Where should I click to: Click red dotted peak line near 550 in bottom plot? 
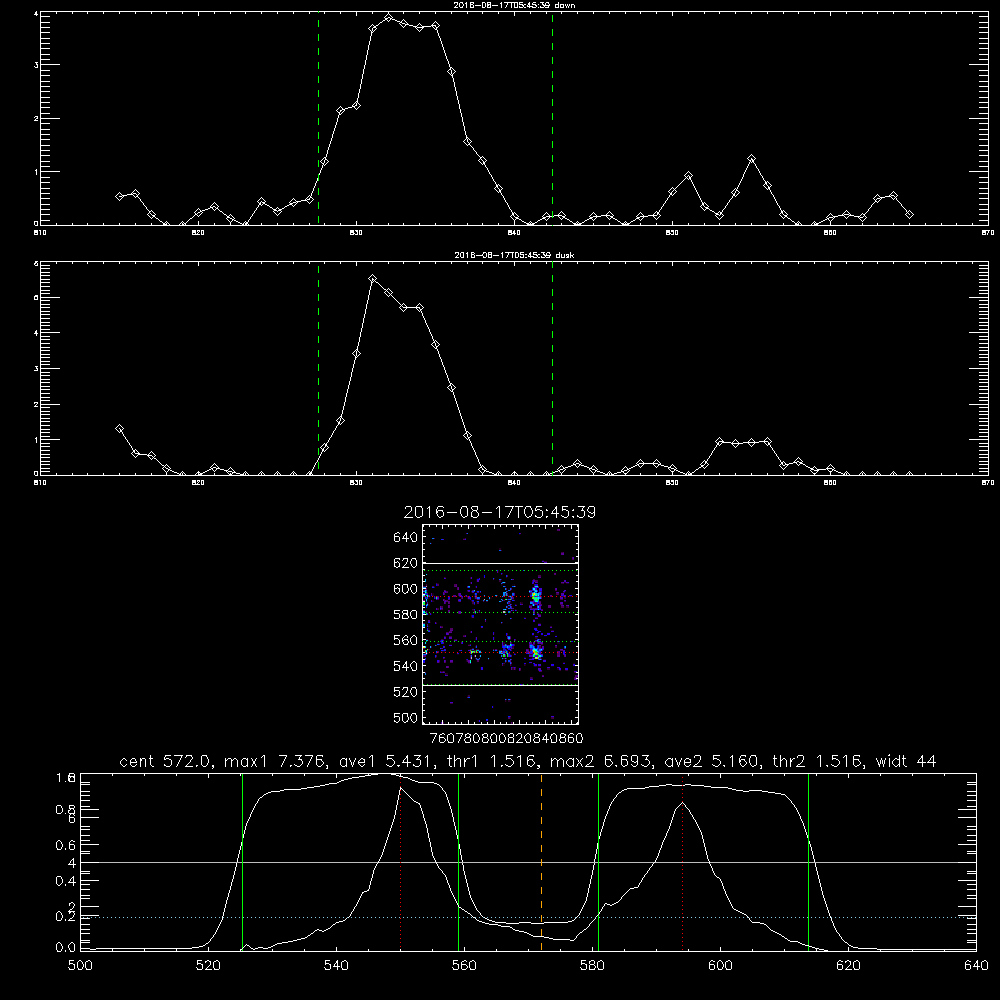(x=401, y=862)
